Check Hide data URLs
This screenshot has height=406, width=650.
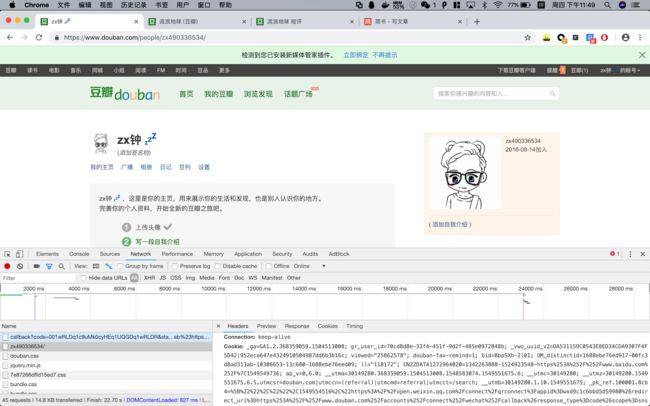point(84,278)
